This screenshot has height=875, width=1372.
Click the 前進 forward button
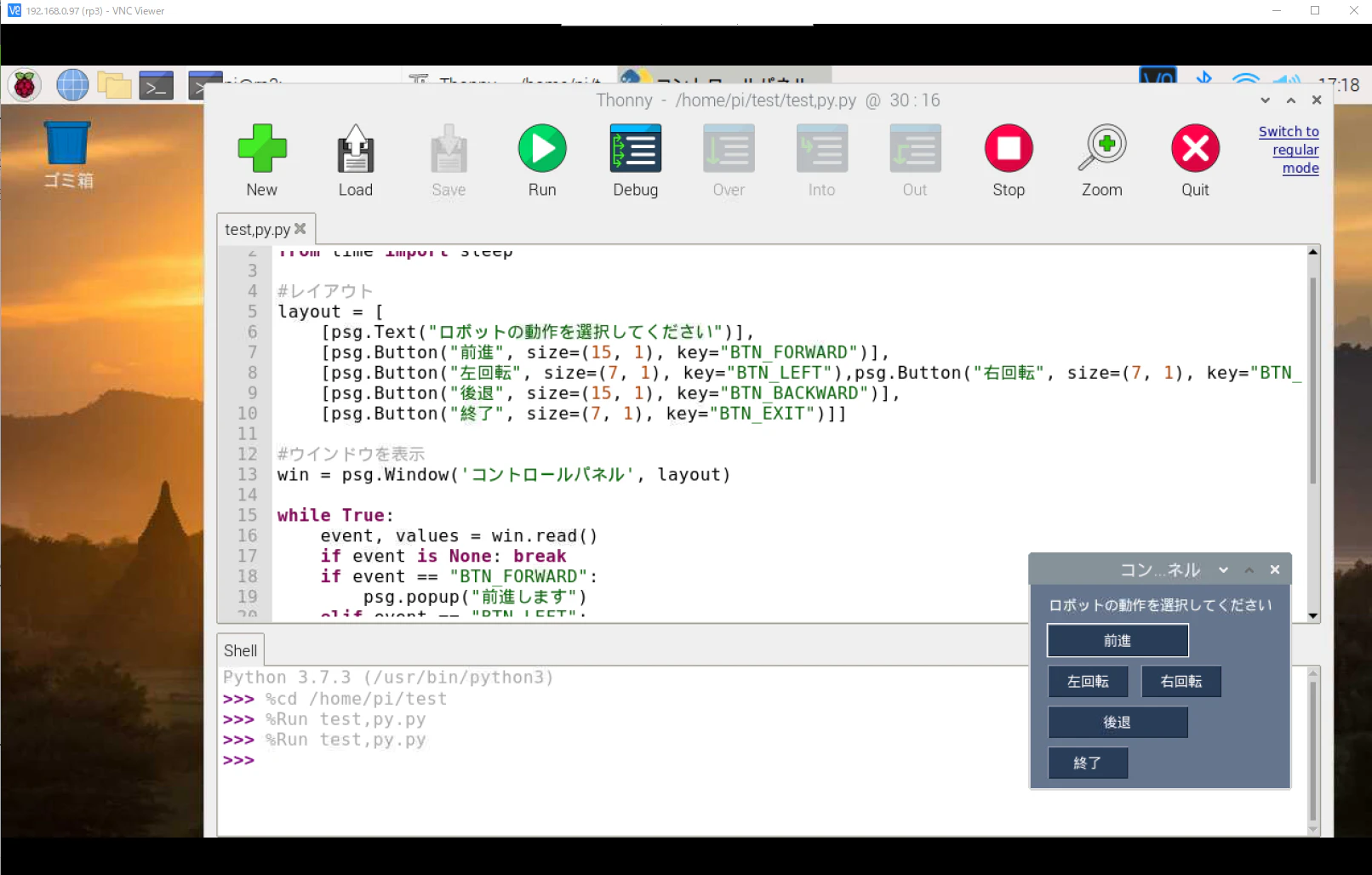point(1118,641)
